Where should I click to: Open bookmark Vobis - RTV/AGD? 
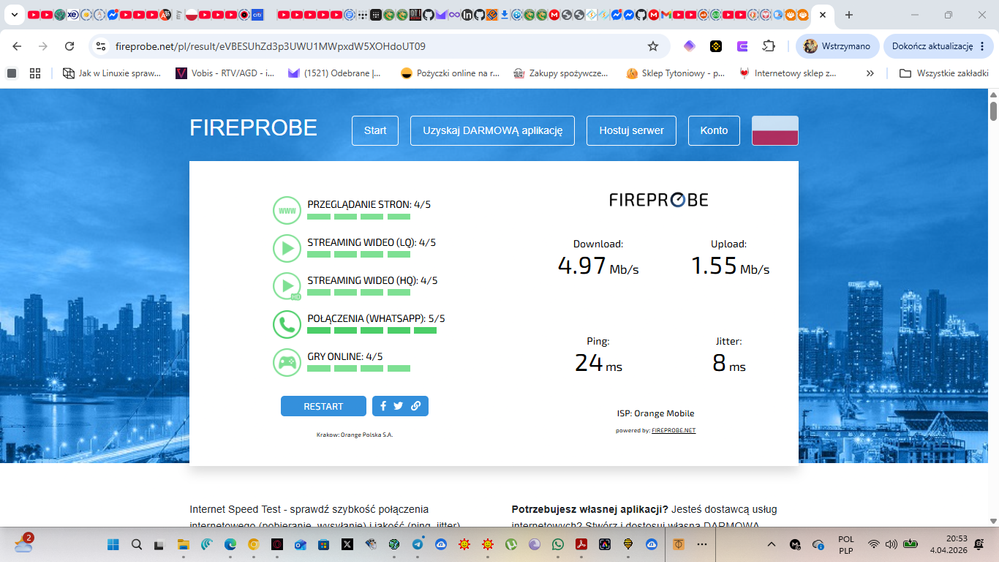coord(225,73)
